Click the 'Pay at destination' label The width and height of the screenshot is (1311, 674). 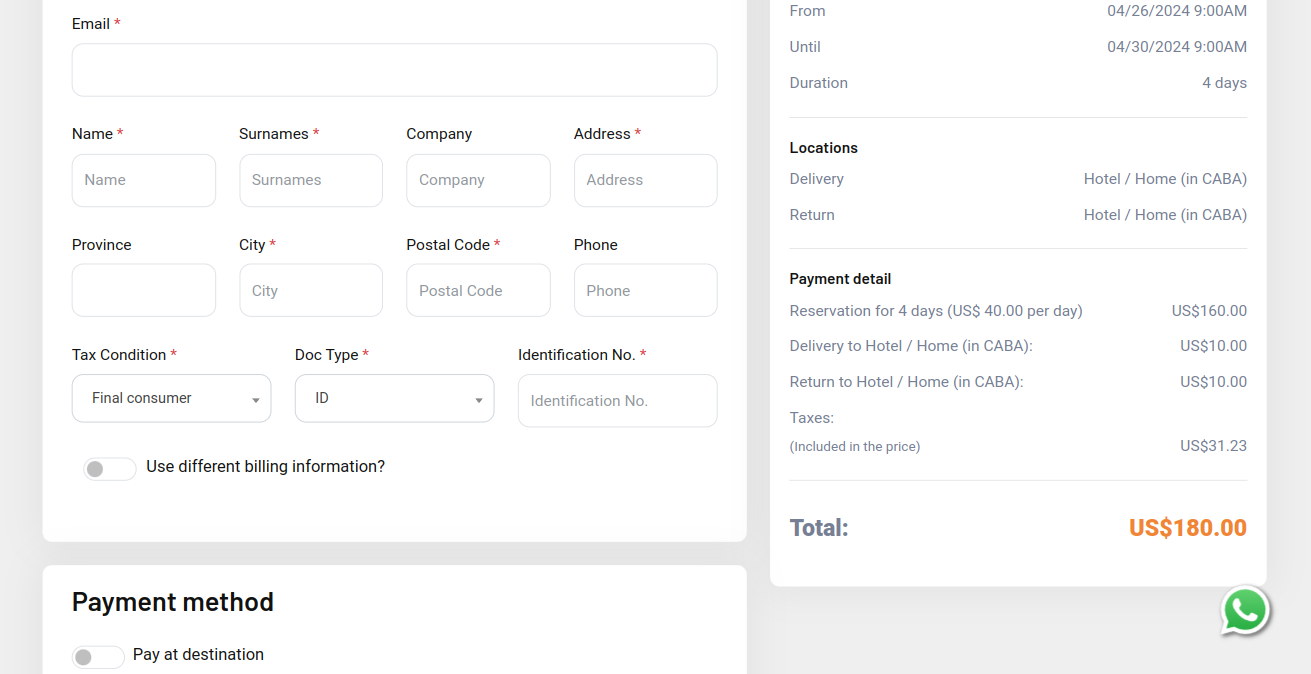point(198,655)
